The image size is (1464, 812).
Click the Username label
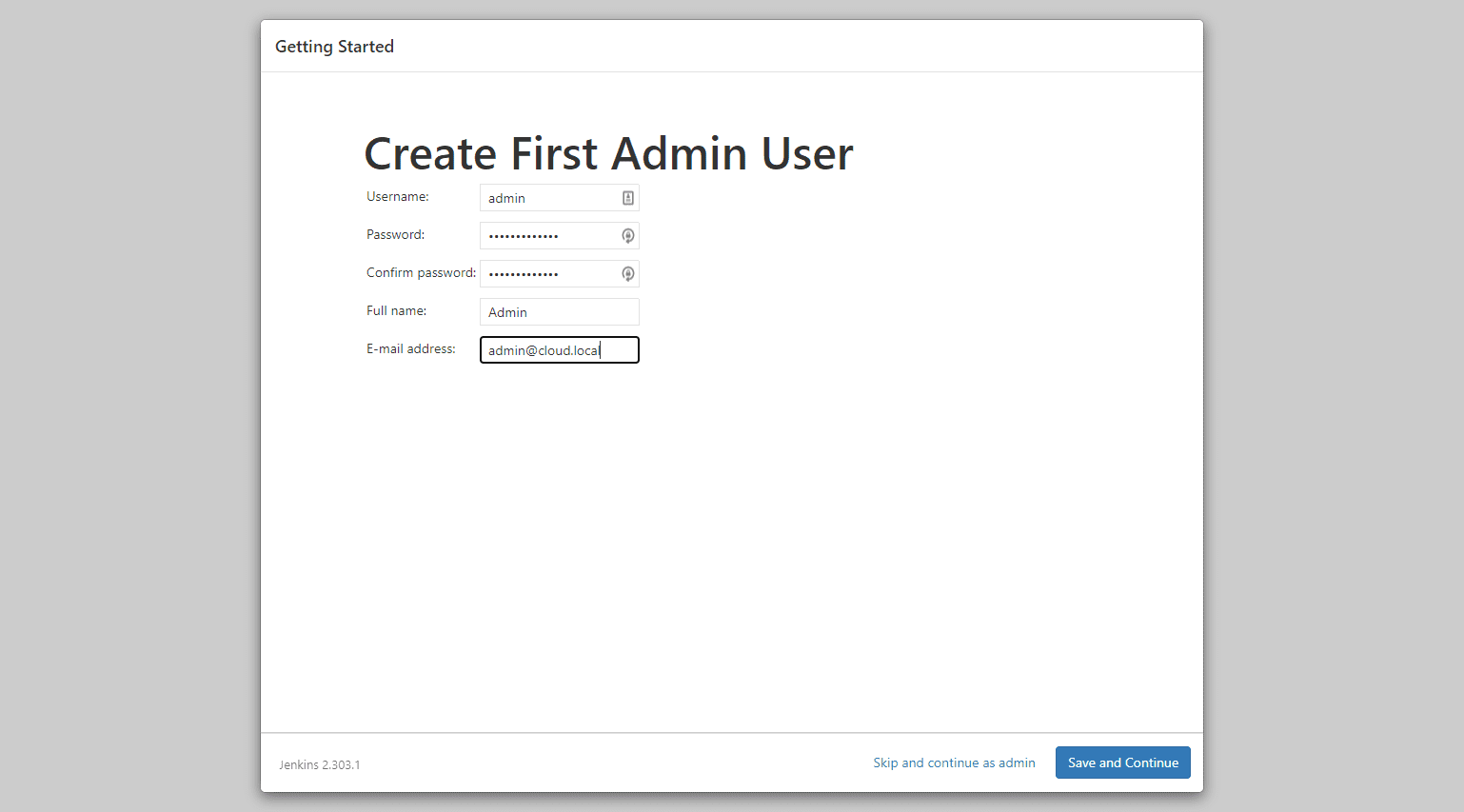[398, 196]
